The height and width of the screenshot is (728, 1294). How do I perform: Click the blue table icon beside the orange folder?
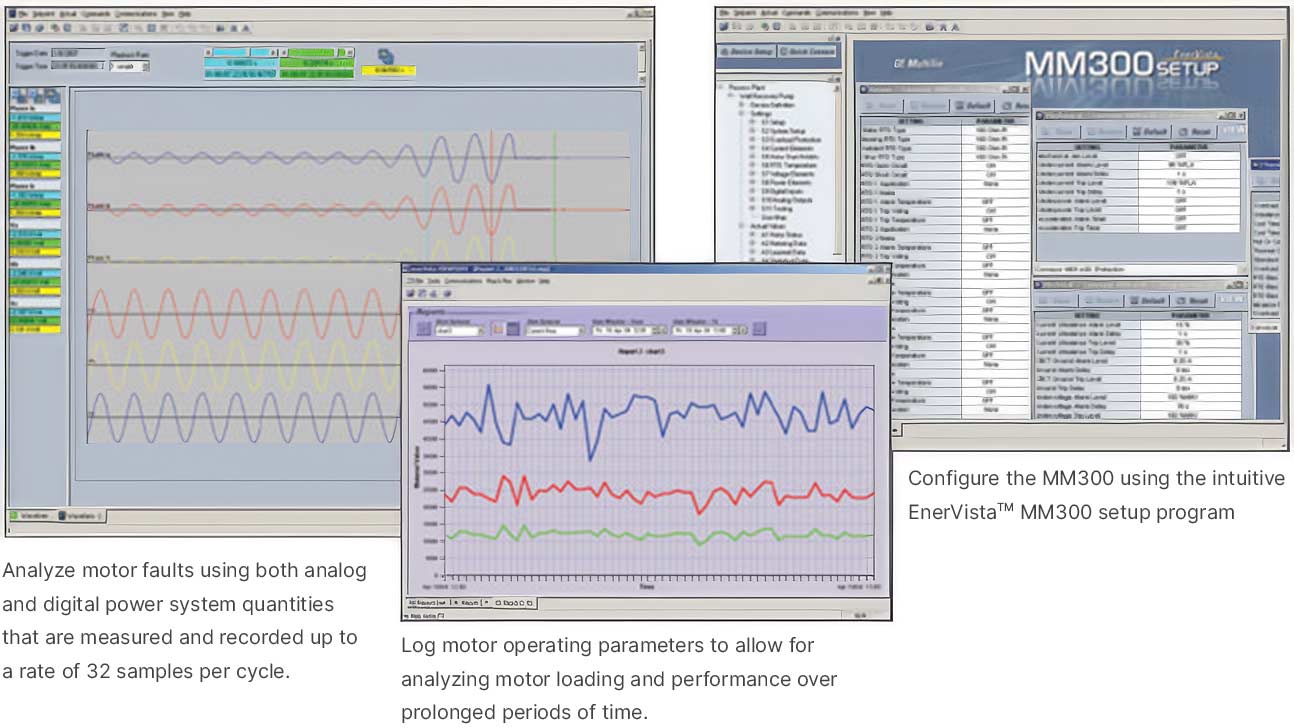(514, 328)
